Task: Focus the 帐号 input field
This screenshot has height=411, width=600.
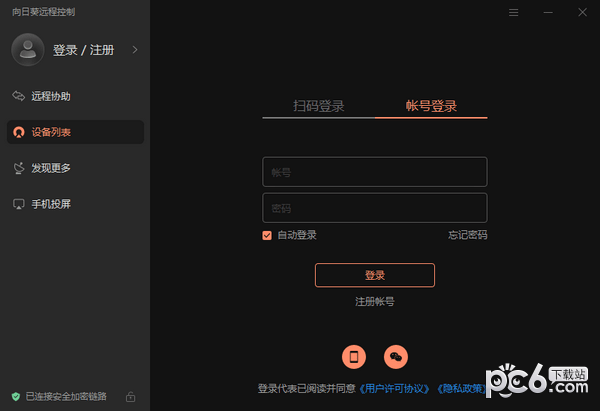Action: click(375, 172)
